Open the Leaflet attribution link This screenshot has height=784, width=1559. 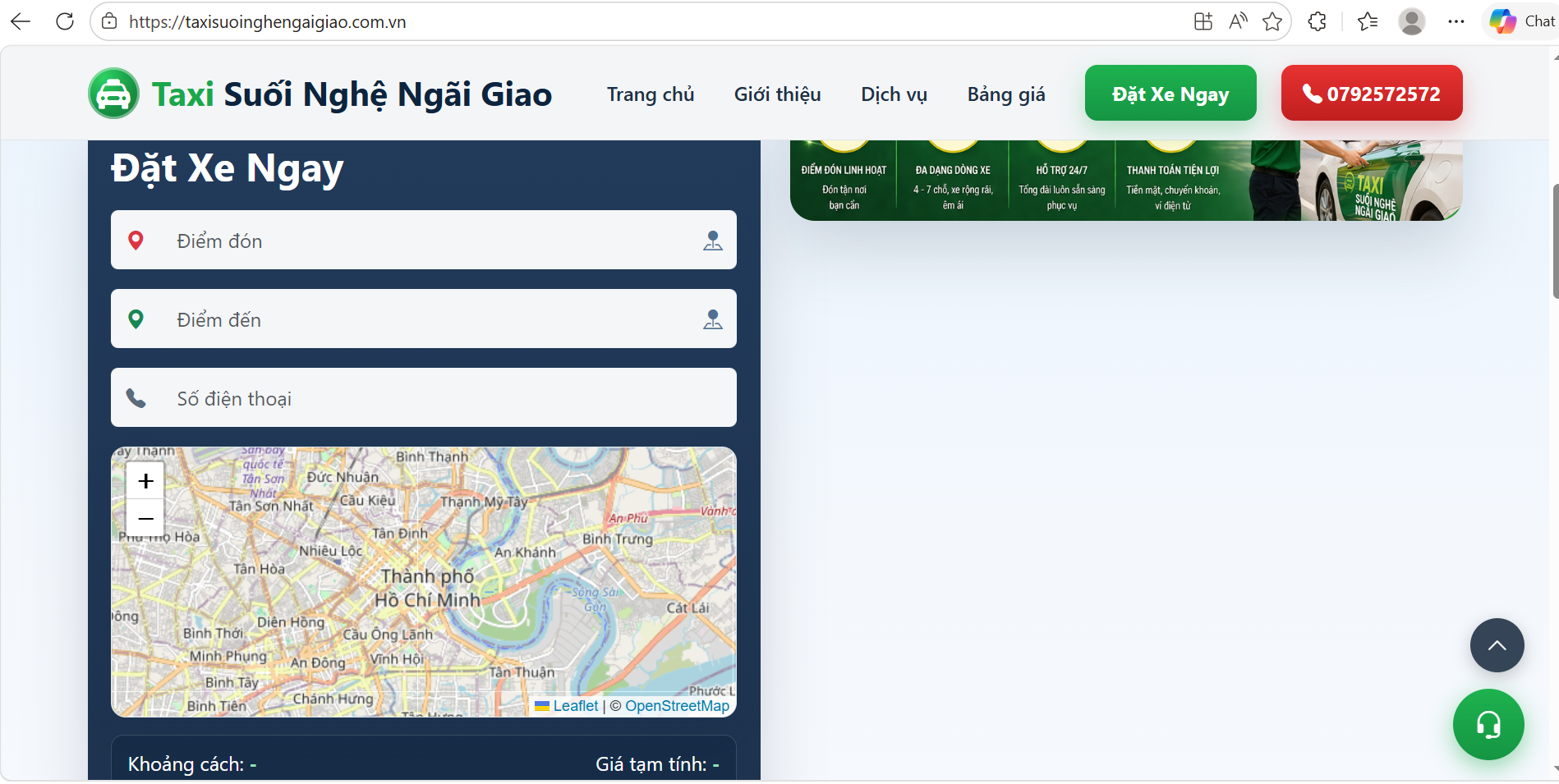coord(575,706)
